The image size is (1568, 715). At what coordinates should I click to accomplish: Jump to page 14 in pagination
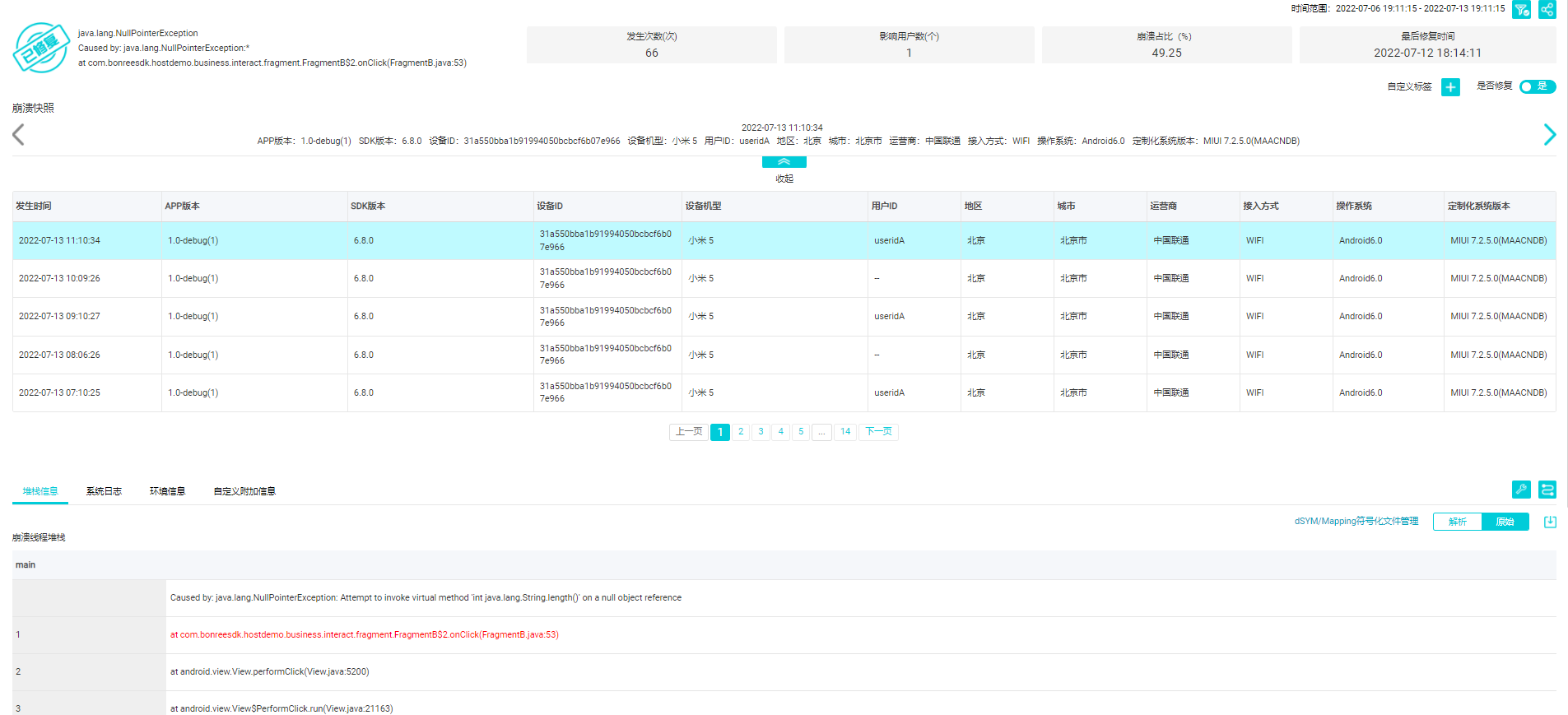(x=845, y=432)
